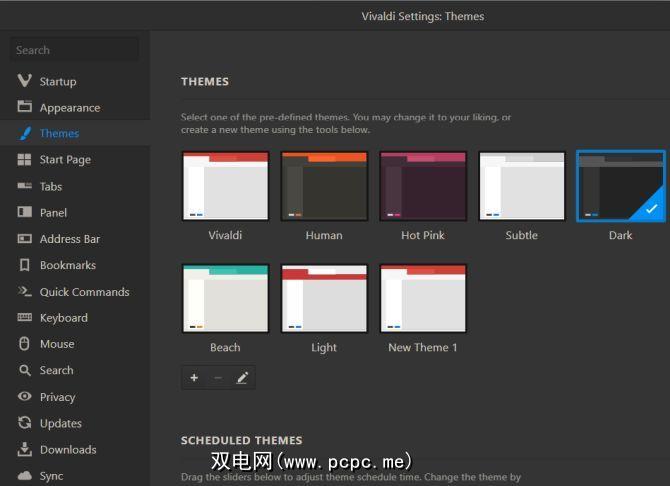Select the New Theme 1 thumbnail

point(423,298)
